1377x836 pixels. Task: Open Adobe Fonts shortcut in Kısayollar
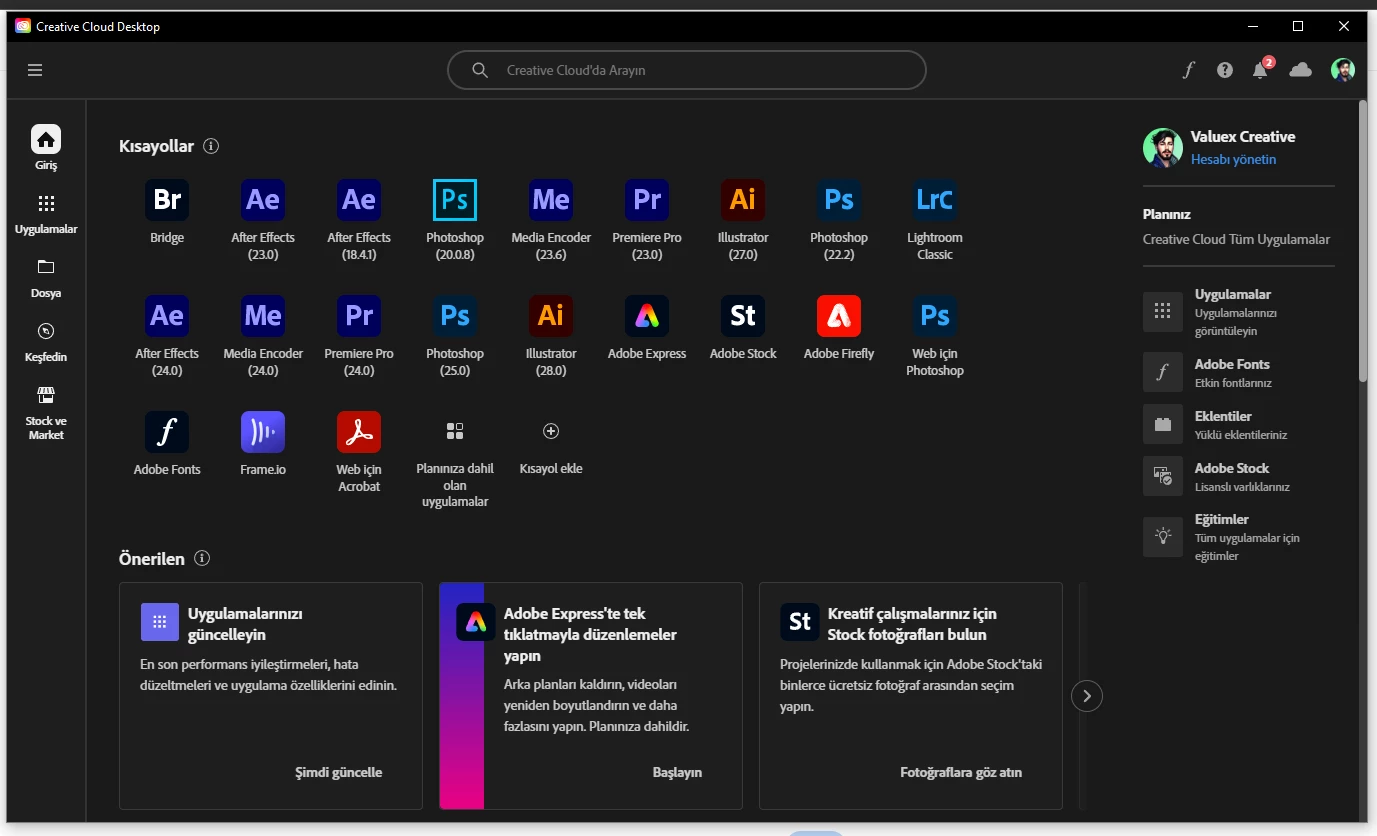click(167, 432)
